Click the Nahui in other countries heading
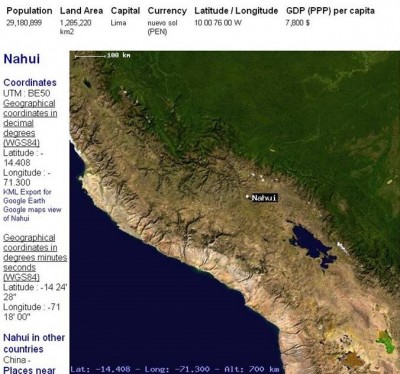This screenshot has height=374, width=400. [x=34, y=343]
